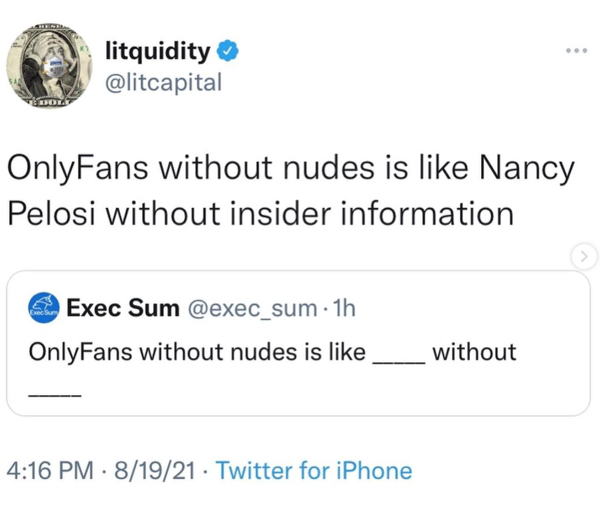The width and height of the screenshot is (600, 510).
Task: Click the first blank after "is like"
Action: point(398,357)
